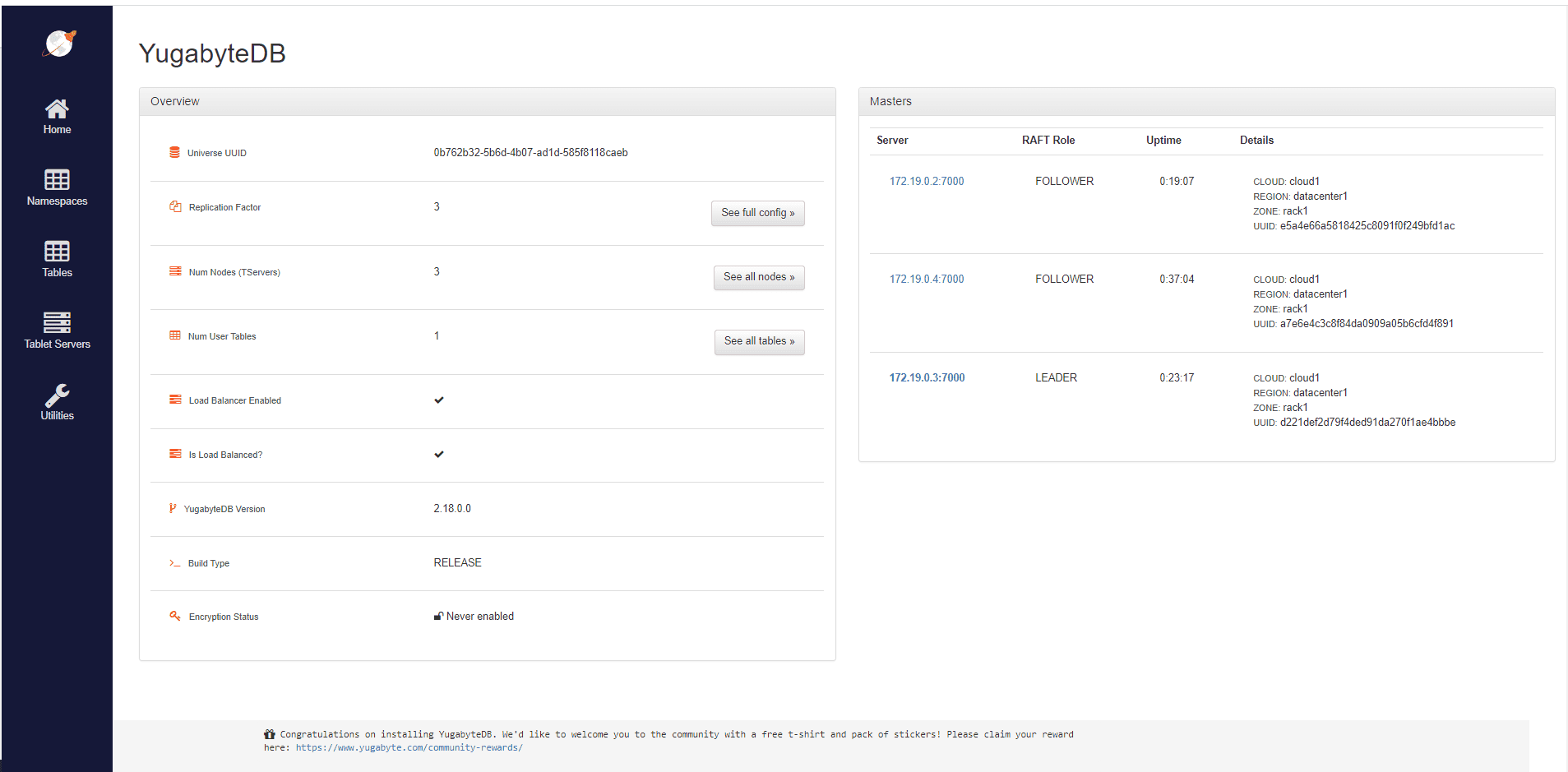Click the Load Balancer Enabled icon

pos(175,400)
